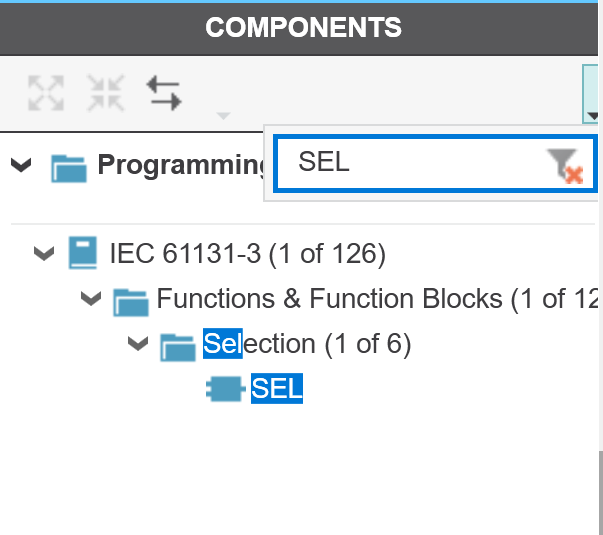Clear the SEL search filter
603x535 pixels.
click(x=565, y=165)
